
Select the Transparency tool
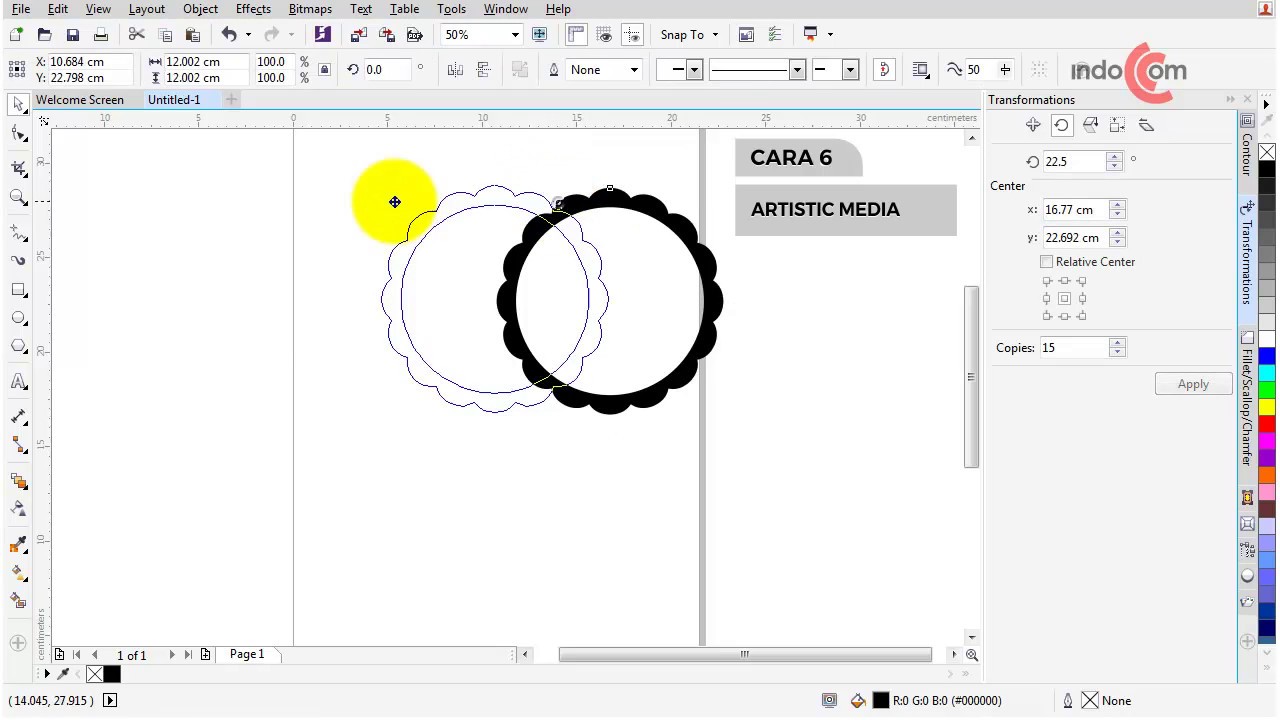point(18,509)
